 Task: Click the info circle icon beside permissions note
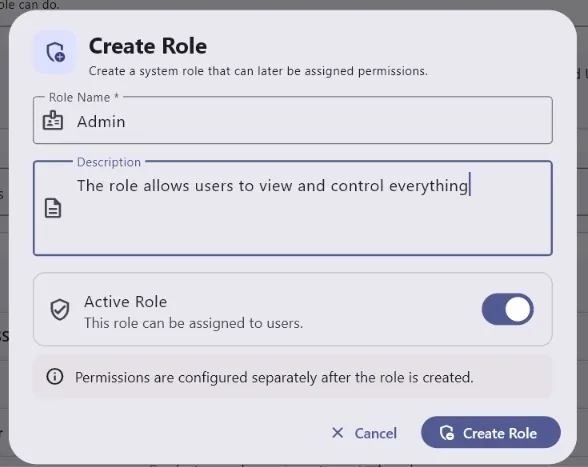55,377
